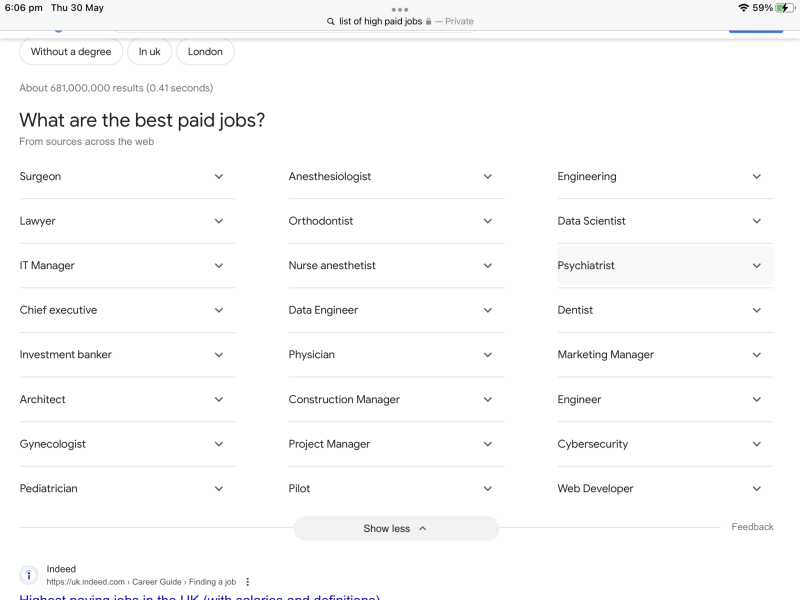The image size is (800, 600).
Task: Open the three-dot menu beside Indeed result
Action: [x=248, y=582]
